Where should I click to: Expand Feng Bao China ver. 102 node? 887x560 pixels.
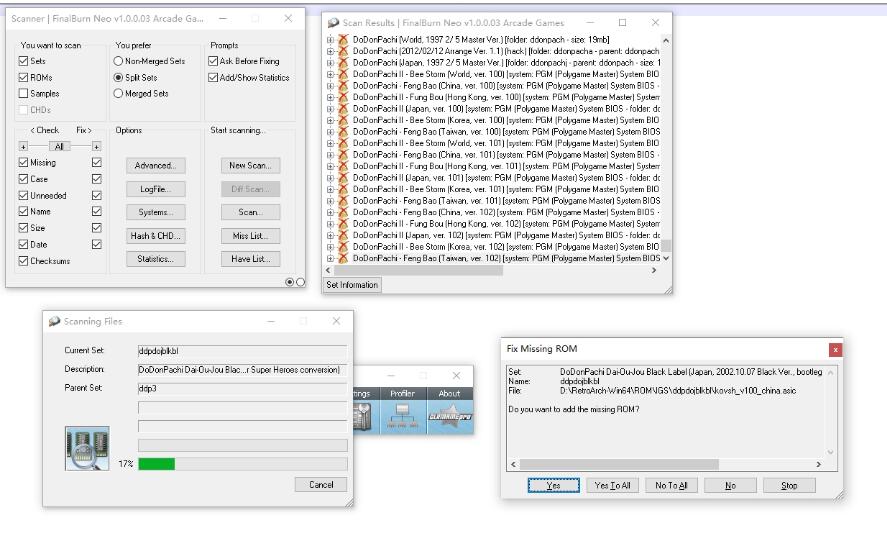pyautogui.click(x=330, y=212)
